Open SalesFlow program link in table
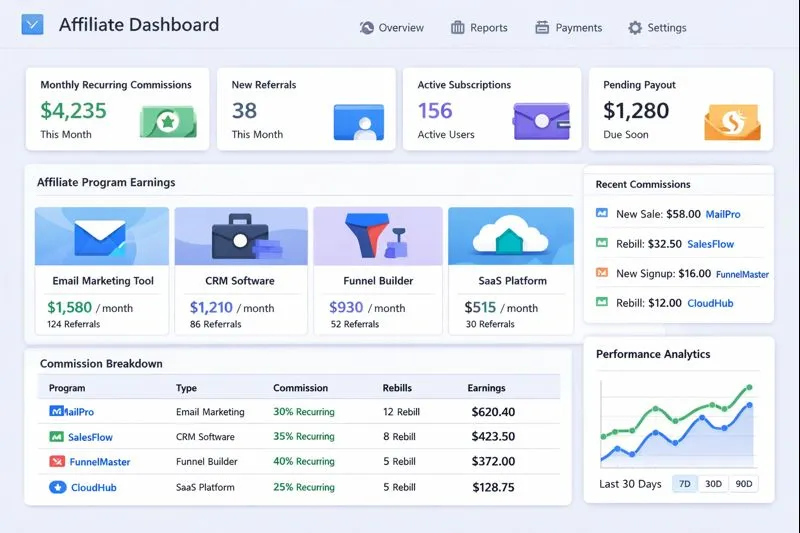This screenshot has width=800, height=533. [x=90, y=437]
